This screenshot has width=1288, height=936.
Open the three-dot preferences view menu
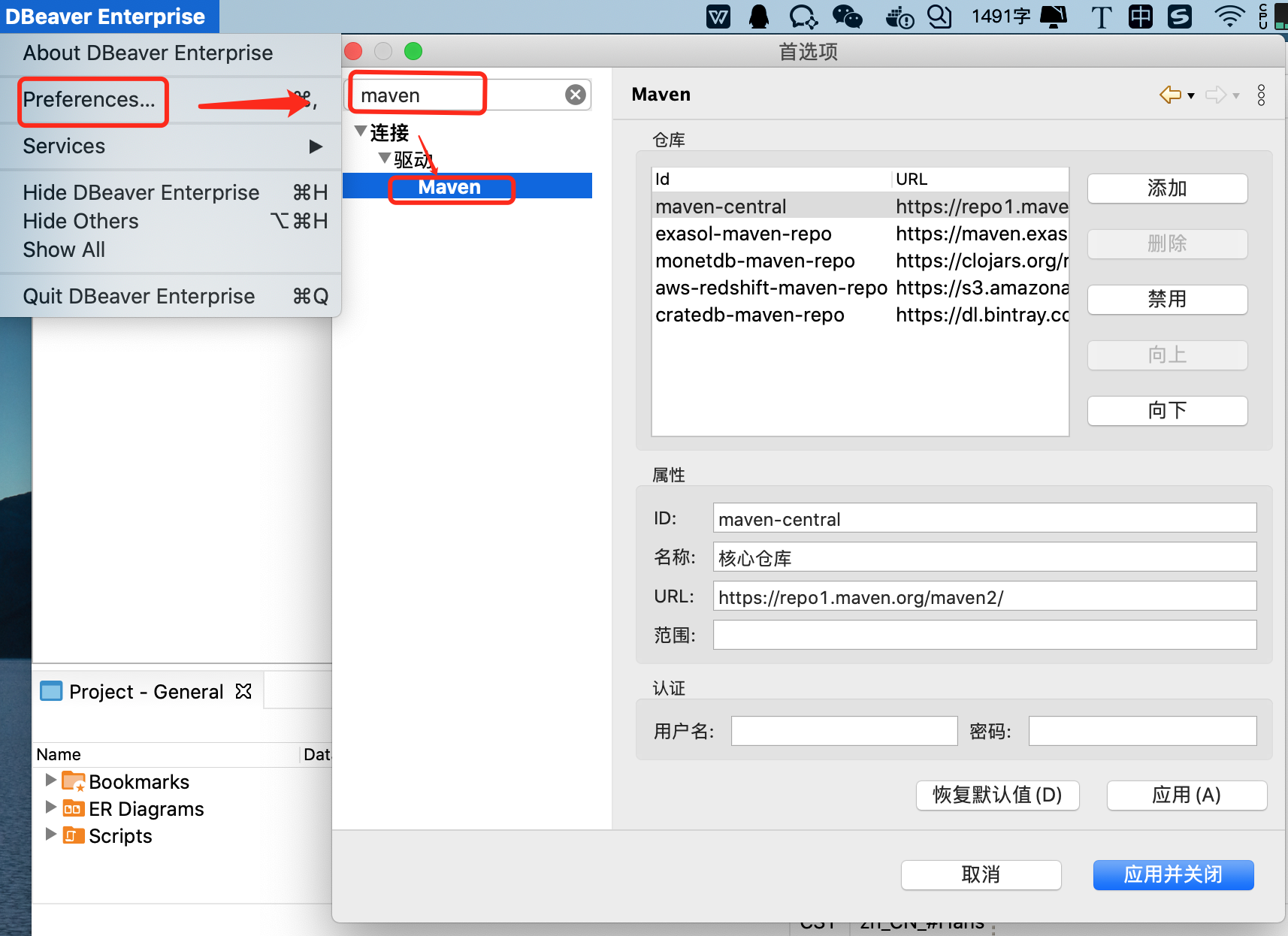click(x=1261, y=95)
